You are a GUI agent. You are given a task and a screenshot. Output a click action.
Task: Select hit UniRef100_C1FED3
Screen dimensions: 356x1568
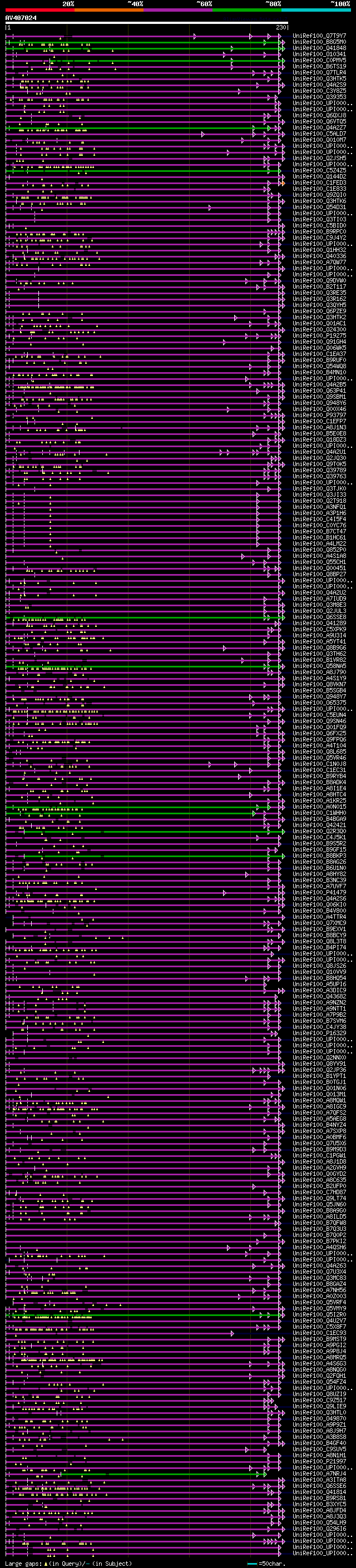click(x=319, y=182)
